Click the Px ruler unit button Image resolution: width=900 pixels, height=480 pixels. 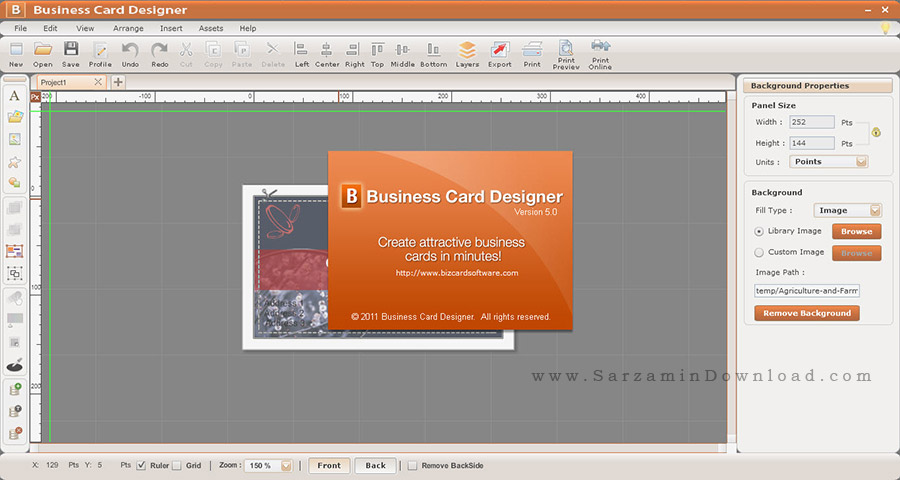[x=35, y=97]
